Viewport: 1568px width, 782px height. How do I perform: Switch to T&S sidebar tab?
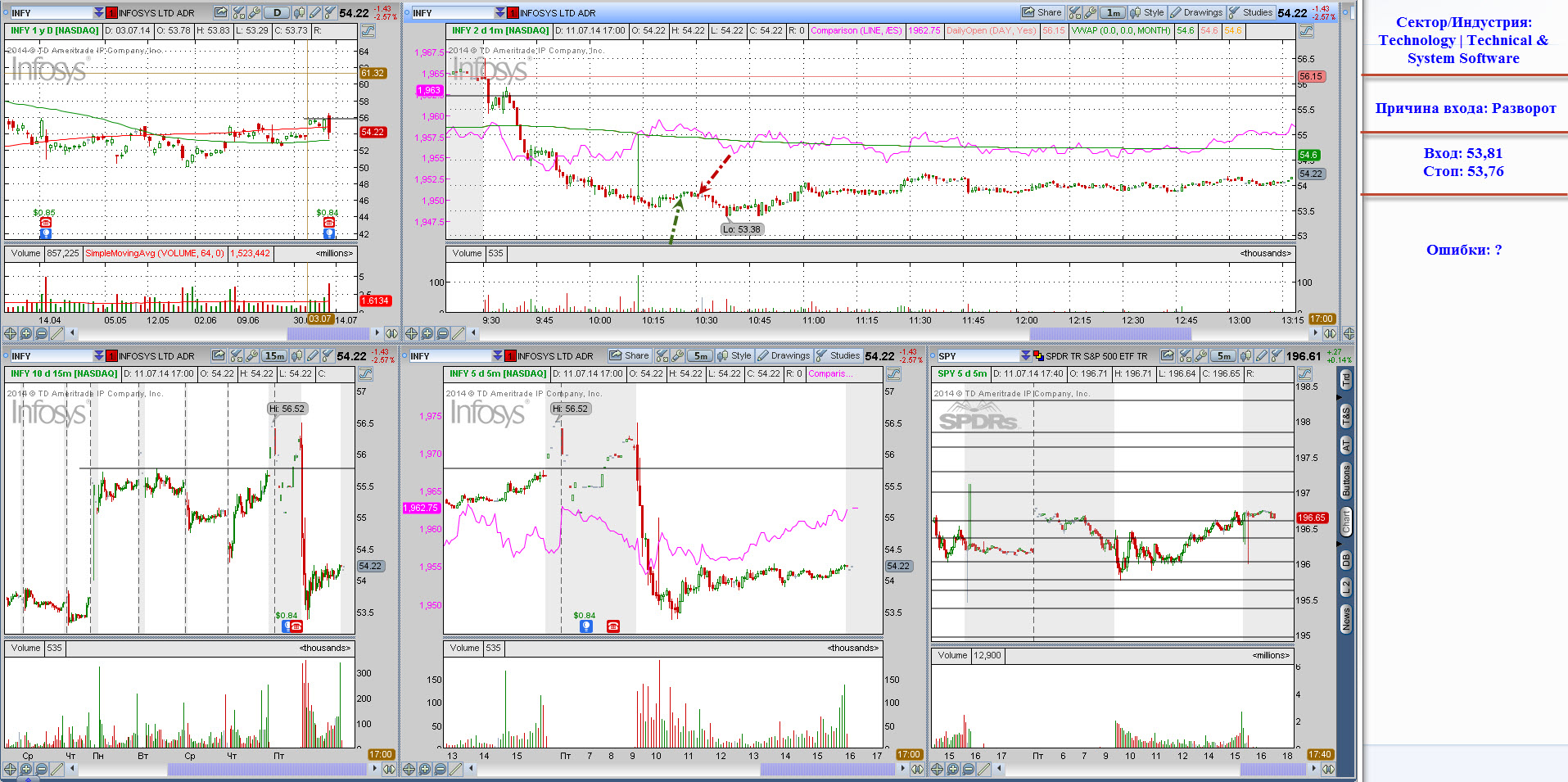click(x=1345, y=416)
